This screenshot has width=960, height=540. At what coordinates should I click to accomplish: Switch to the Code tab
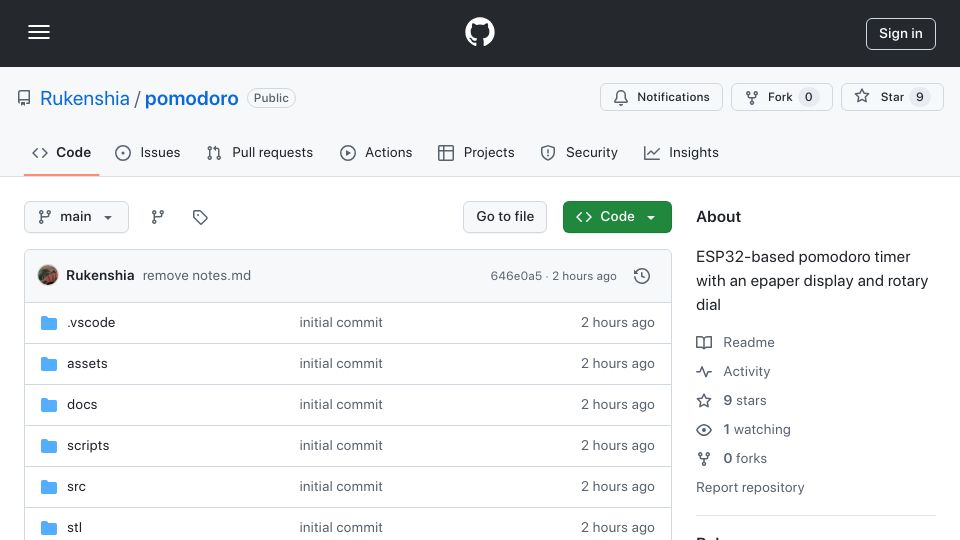(61, 152)
